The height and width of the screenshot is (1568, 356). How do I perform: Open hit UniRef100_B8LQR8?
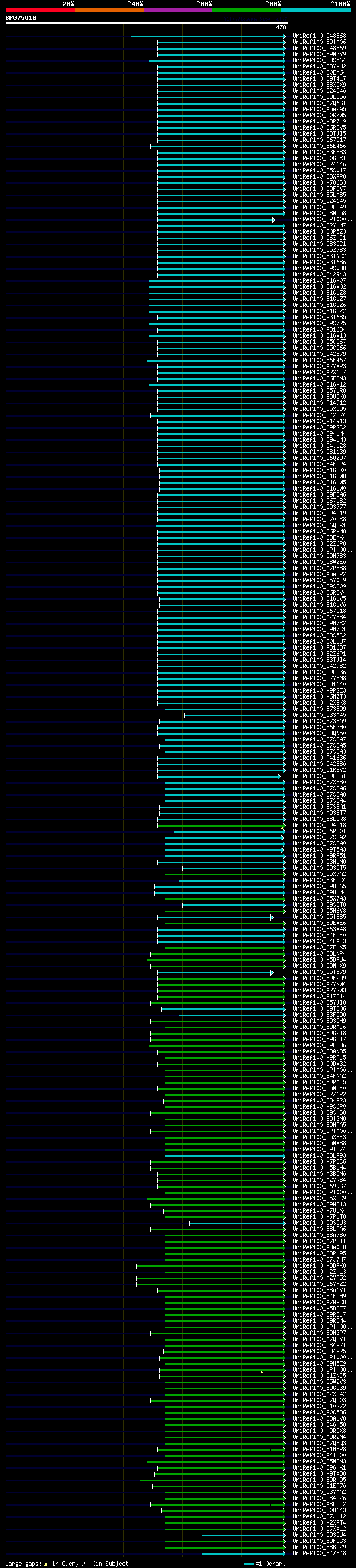pyautogui.click(x=319, y=819)
